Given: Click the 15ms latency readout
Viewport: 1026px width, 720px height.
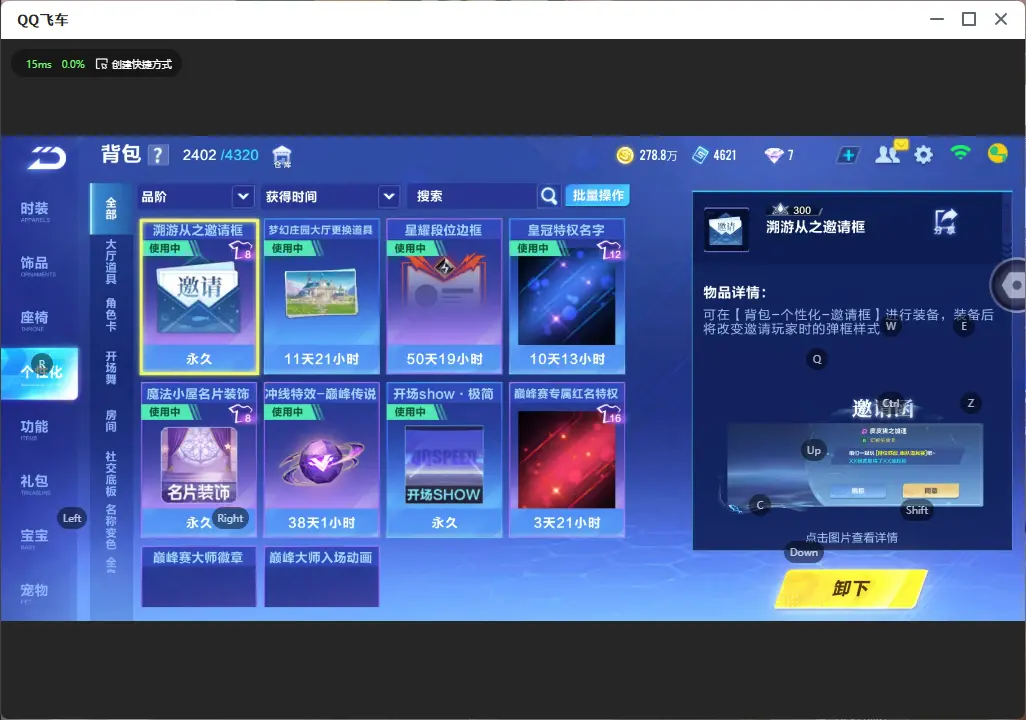Looking at the screenshot, I should [39, 64].
